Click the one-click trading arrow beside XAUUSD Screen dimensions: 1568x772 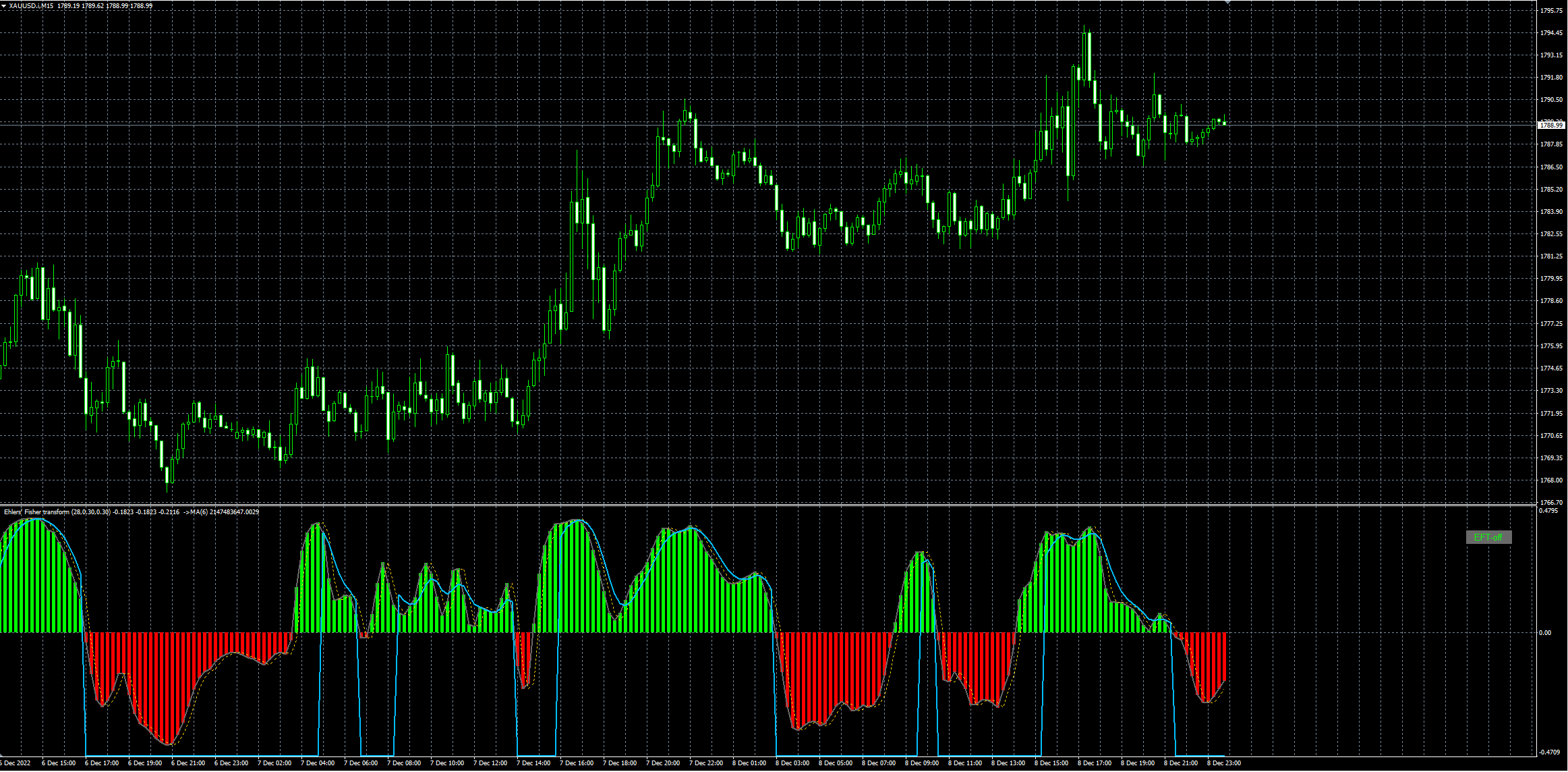4,5
